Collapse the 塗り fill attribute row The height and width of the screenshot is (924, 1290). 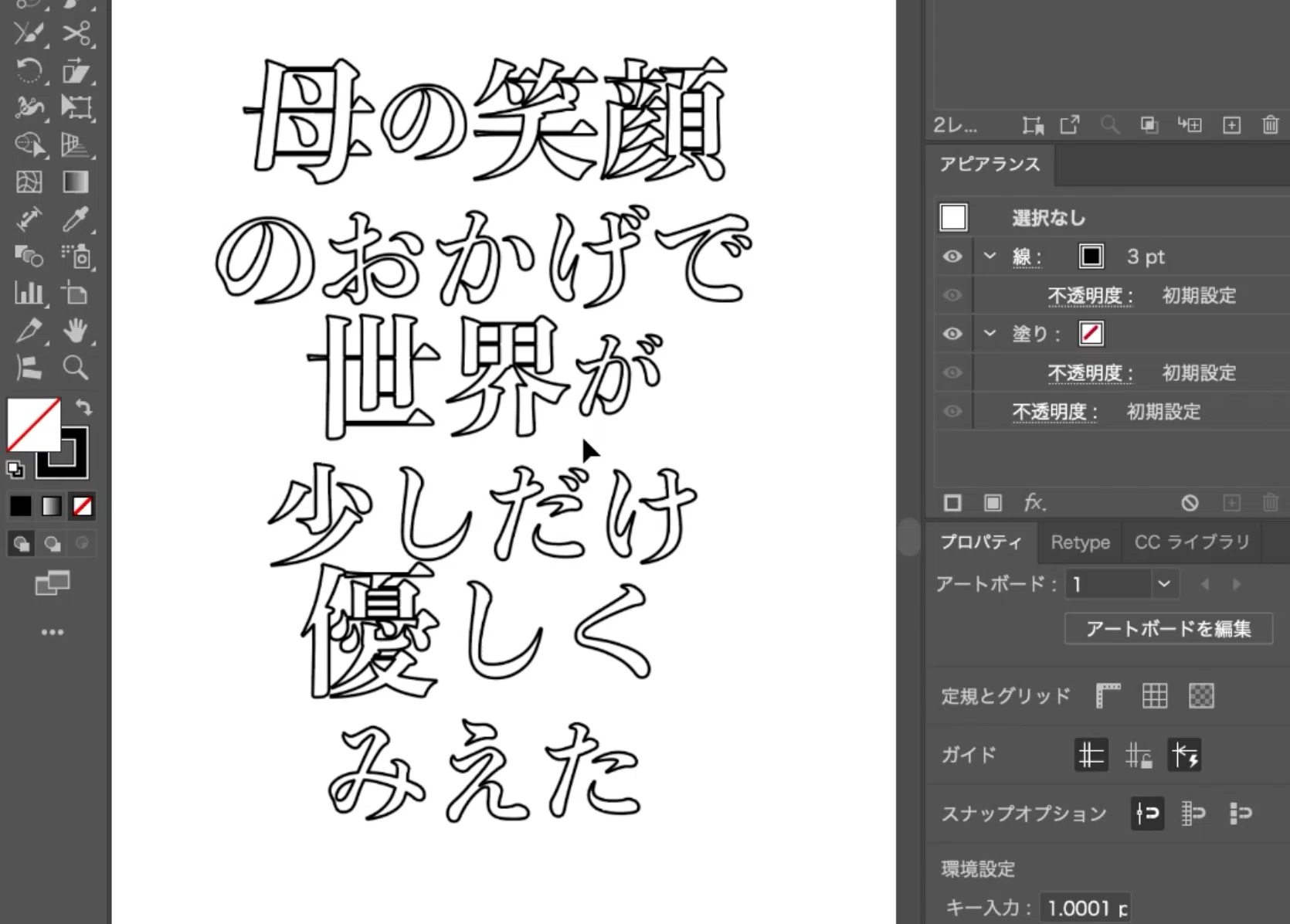click(x=990, y=334)
